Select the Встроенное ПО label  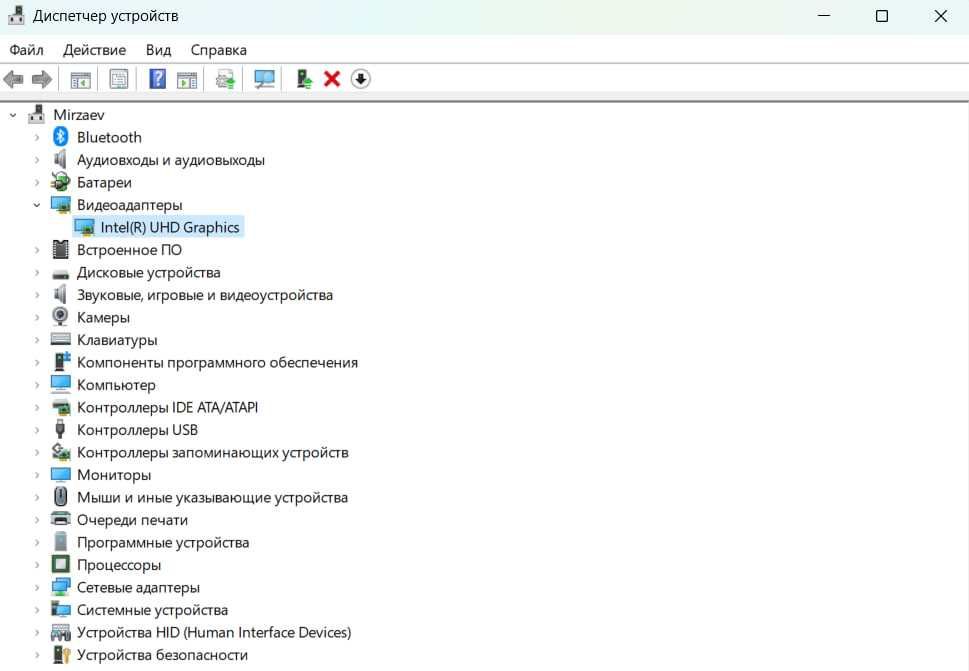pos(129,250)
